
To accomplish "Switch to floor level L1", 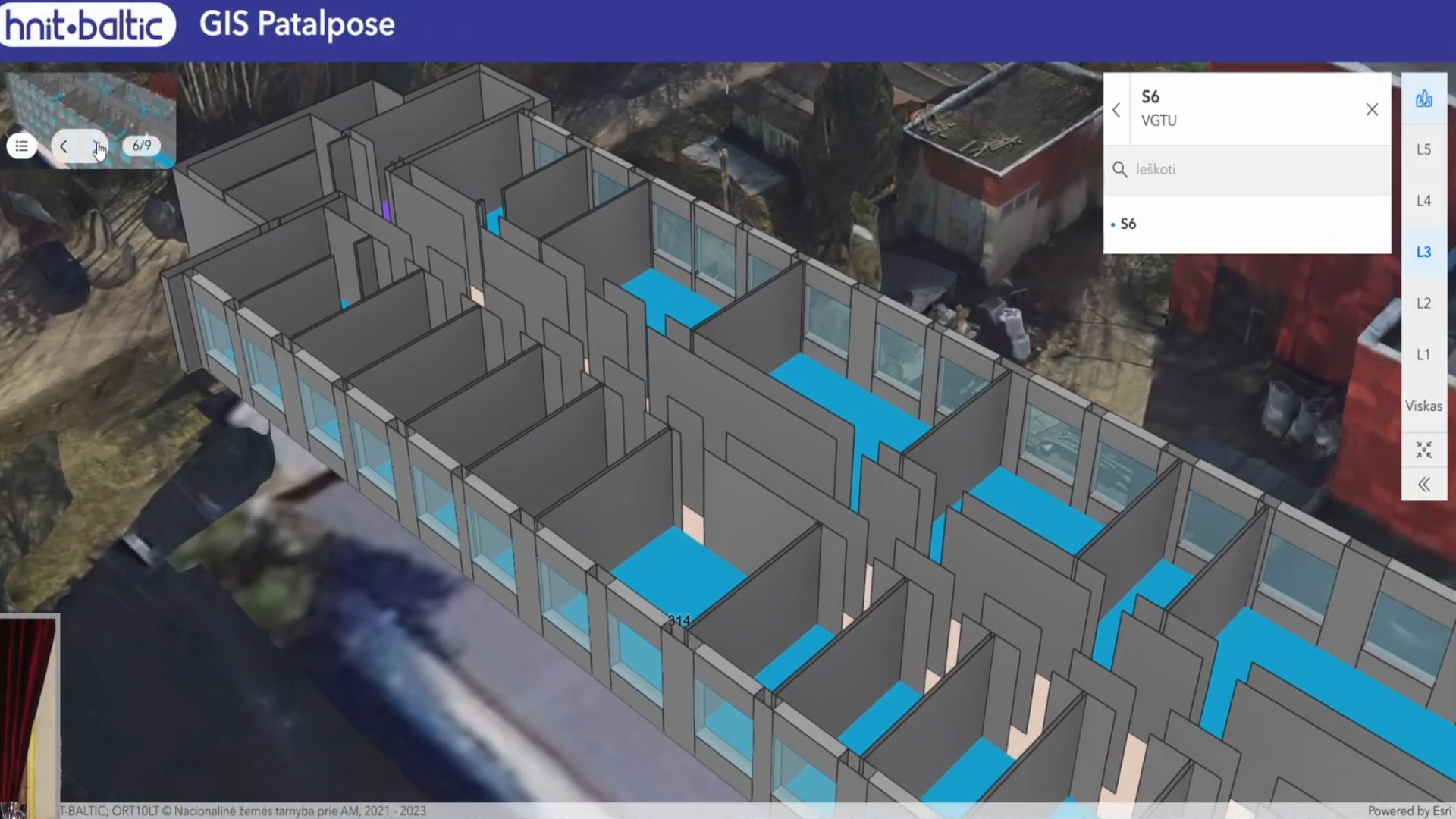I will coord(1423,354).
